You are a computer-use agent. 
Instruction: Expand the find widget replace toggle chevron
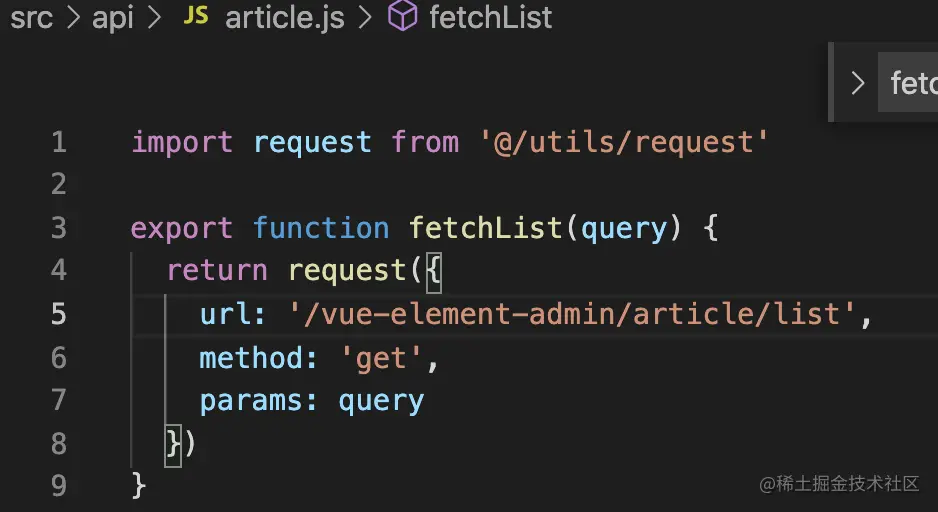click(x=857, y=83)
